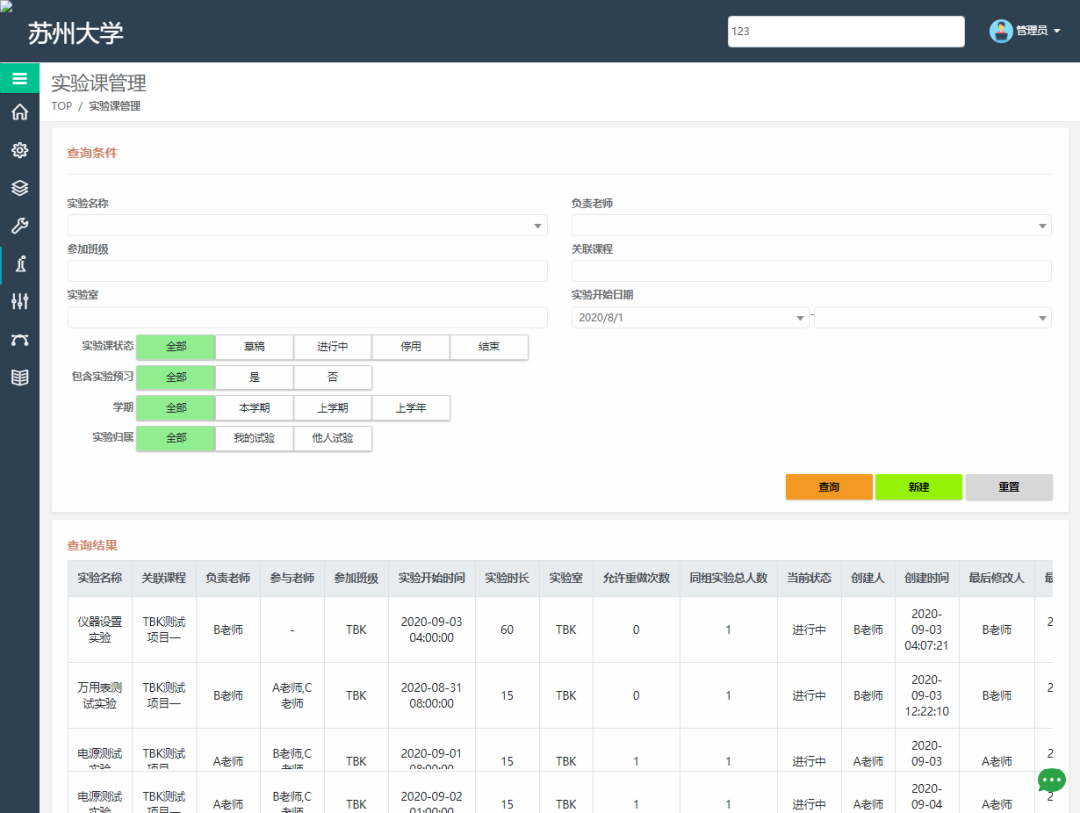Expand the 实验名称 dropdown
The height and width of the screenshot is (813, 1080).
tap(538, 226)
